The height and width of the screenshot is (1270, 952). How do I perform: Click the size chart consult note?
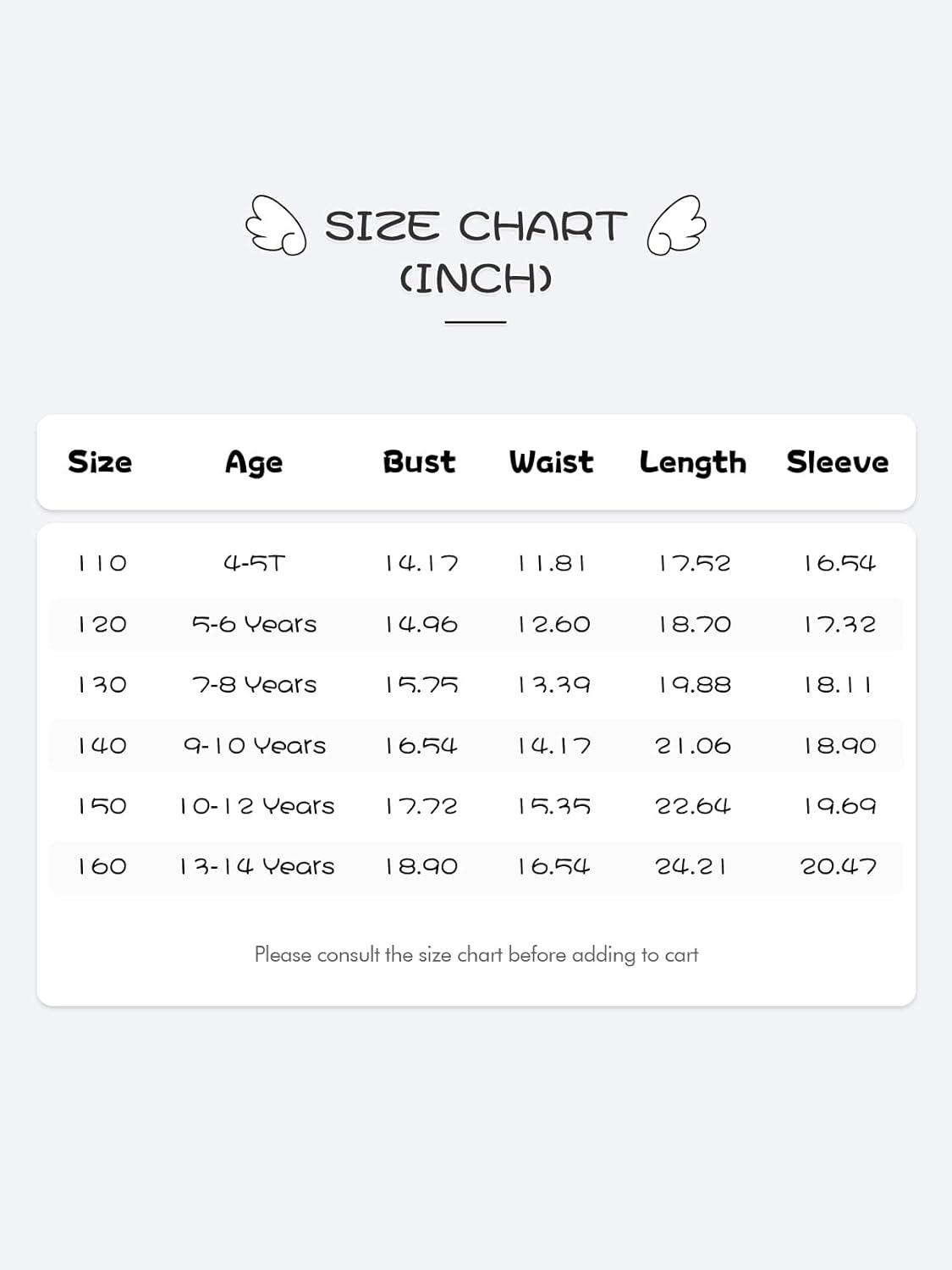tap(476, 955)
